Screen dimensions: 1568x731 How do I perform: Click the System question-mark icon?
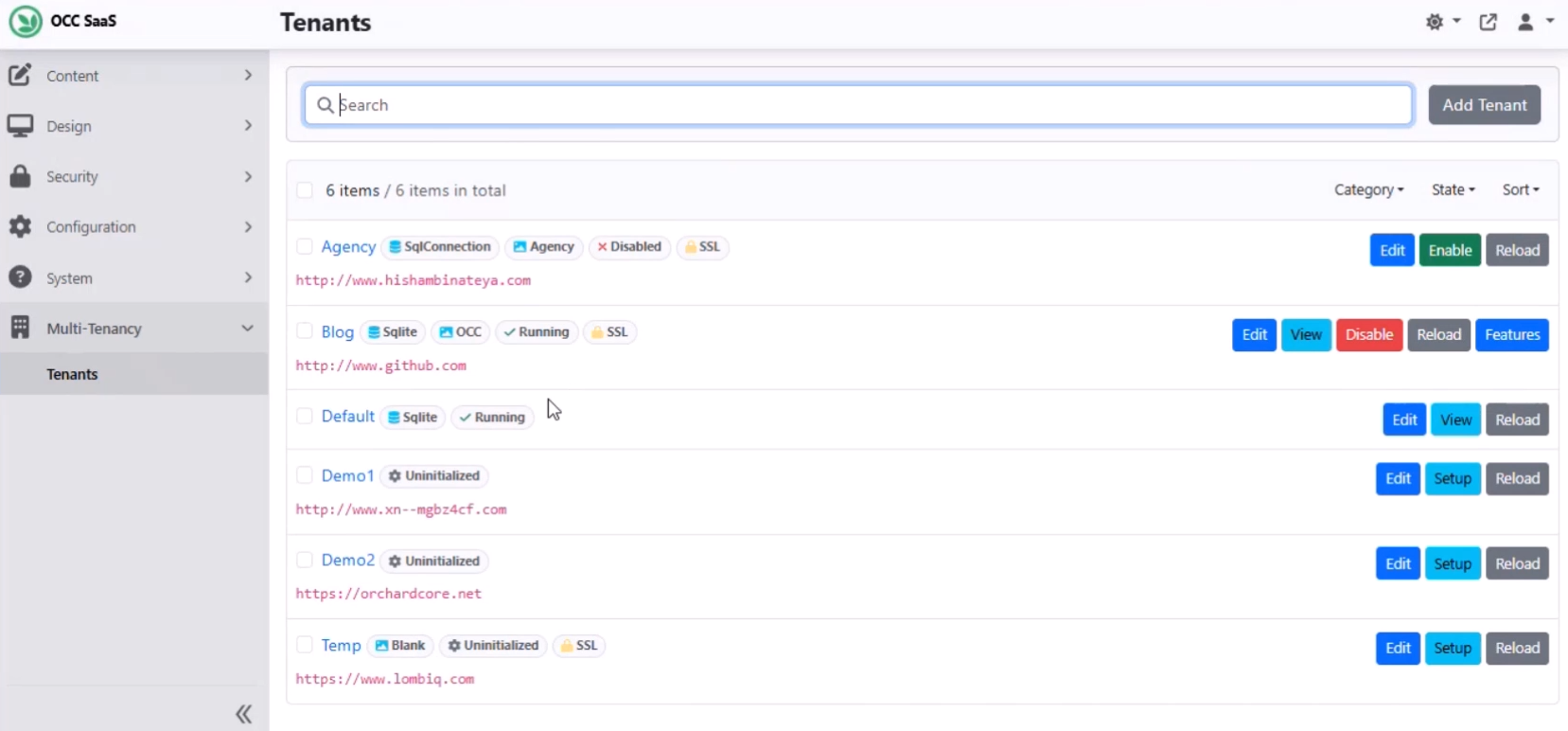coord(20,277)
